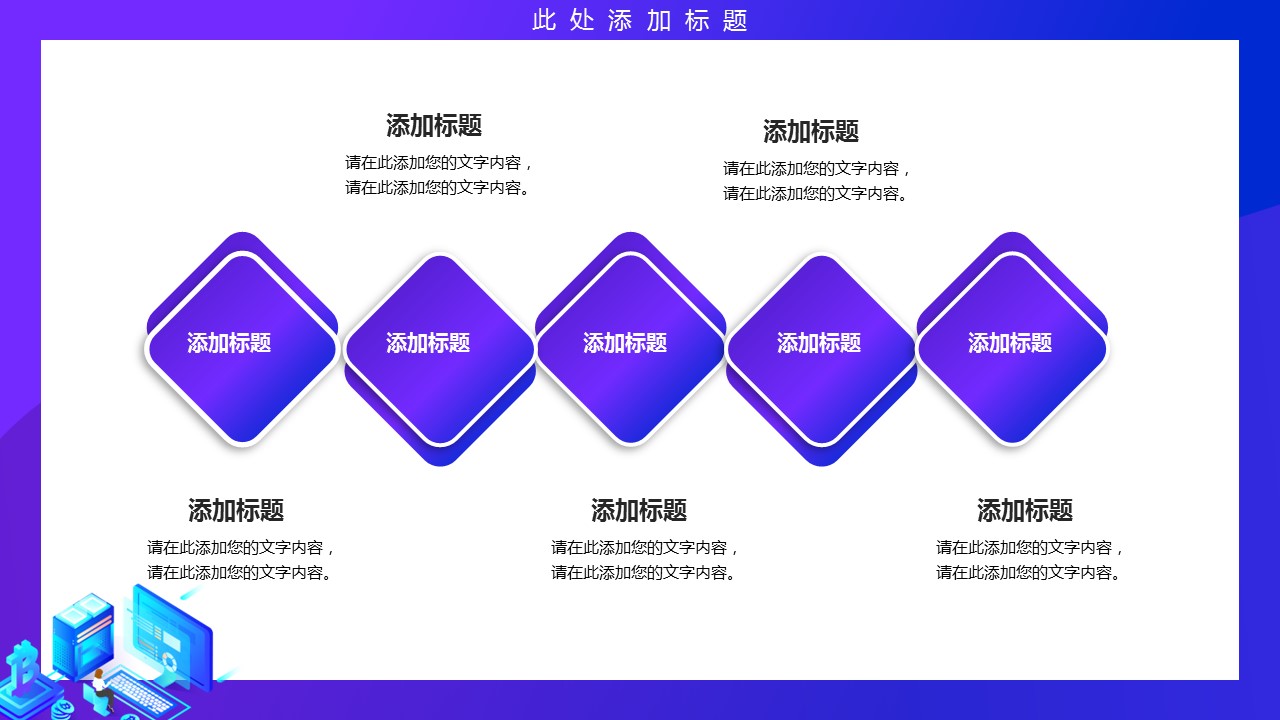Click the second diamond labeled 添加标题

click(440, 348)
